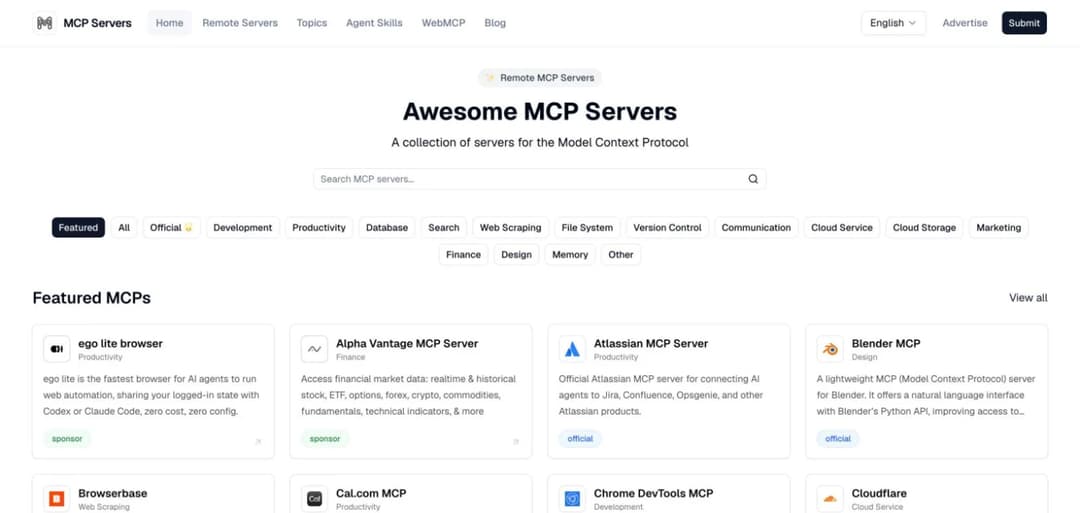This screenshot has width=1080, height=513.
Task: Filter by Marketing category
Action: coord(999,227)
